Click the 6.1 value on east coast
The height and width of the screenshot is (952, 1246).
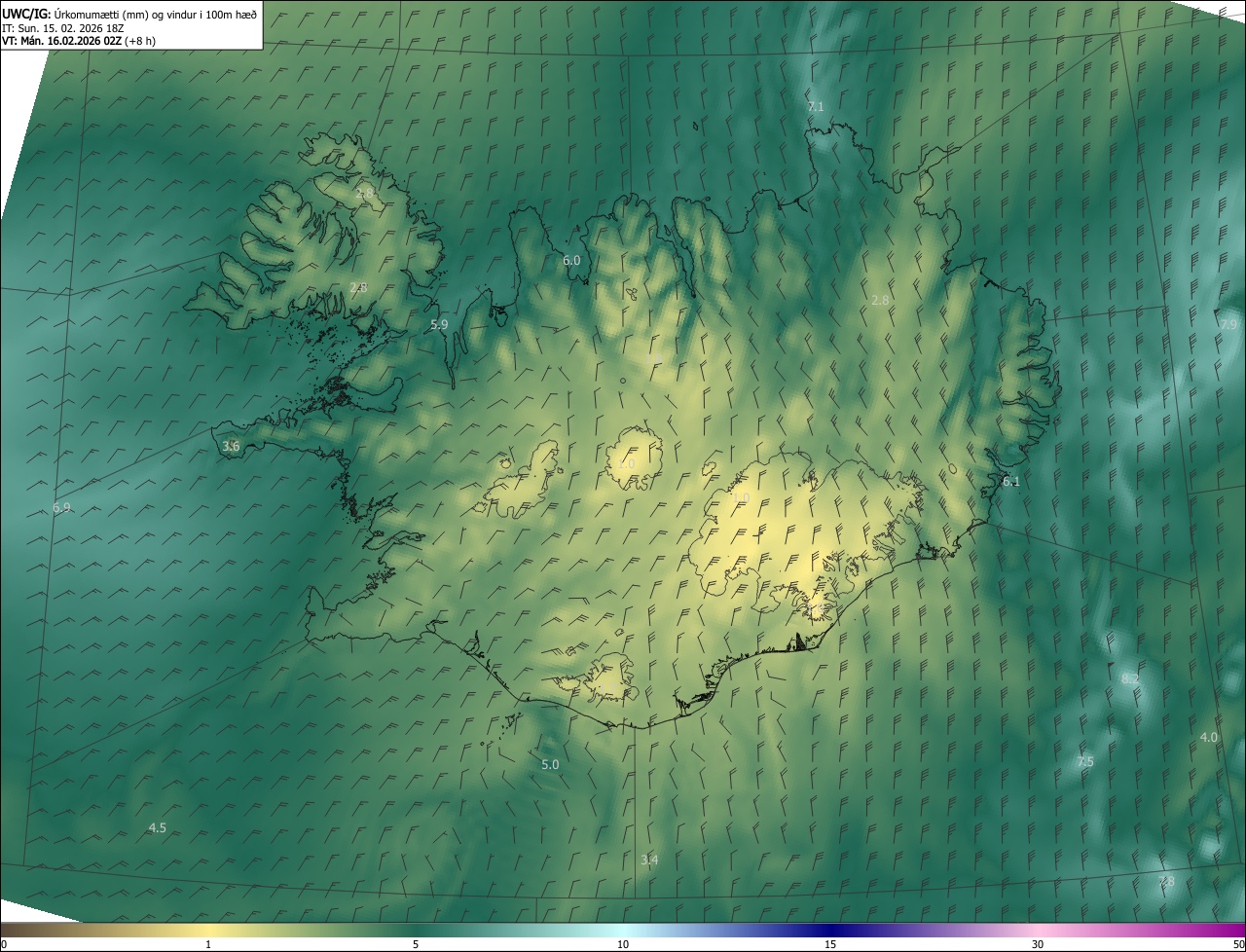pyautogui.click(x=1010, y=481)
